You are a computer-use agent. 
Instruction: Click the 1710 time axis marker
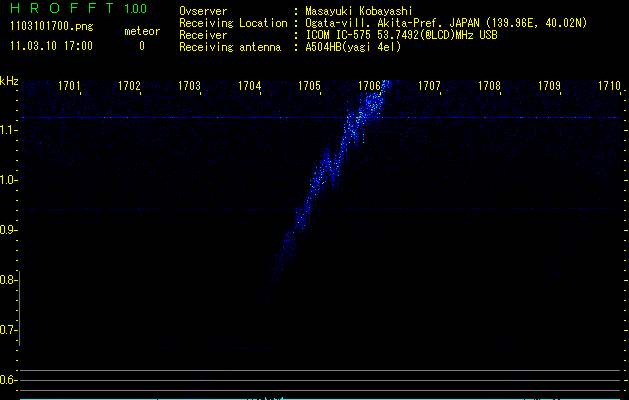(609, 86)
